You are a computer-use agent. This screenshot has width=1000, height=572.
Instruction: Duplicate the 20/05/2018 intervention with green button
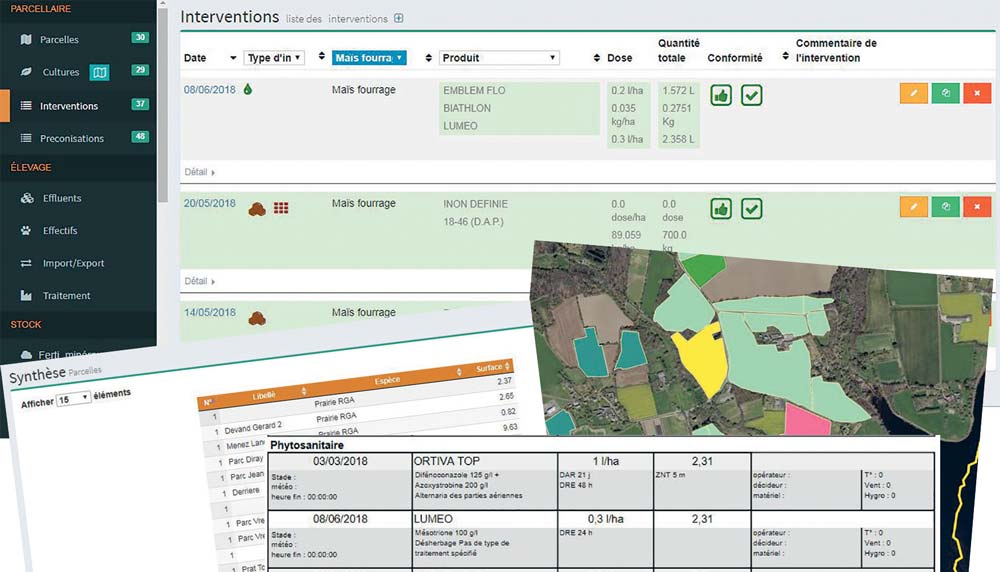pos(946,207)
